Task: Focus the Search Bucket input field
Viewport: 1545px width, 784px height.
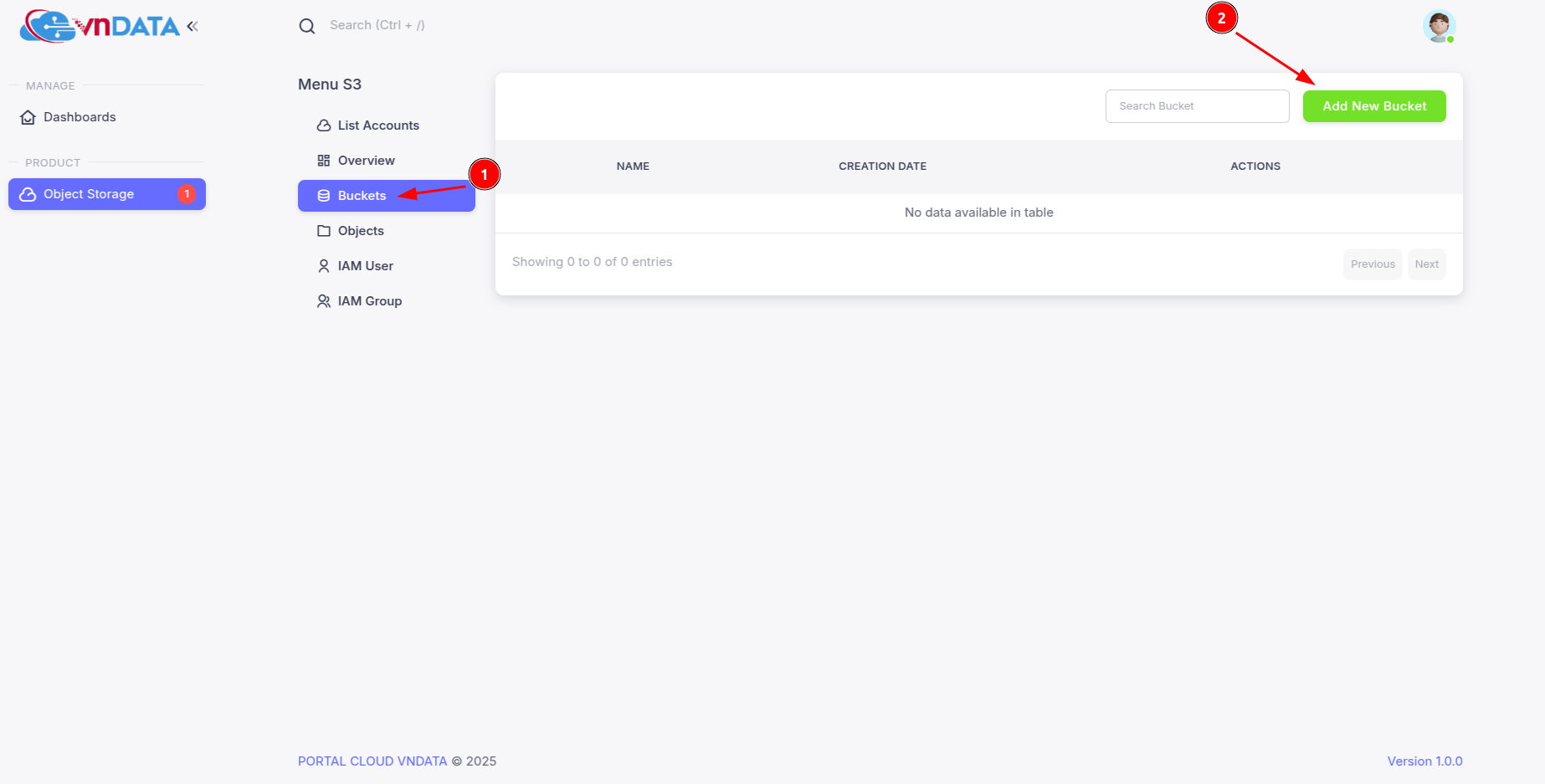Action: point(1196,106)
